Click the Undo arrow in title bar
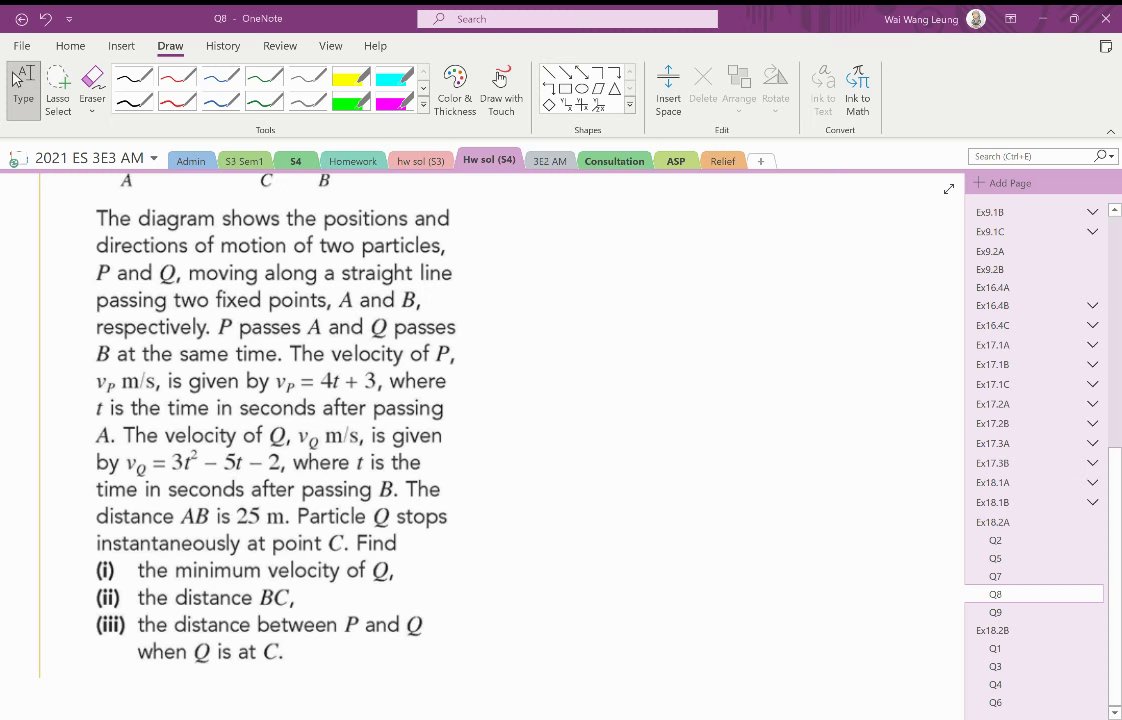 coord(46,19)
